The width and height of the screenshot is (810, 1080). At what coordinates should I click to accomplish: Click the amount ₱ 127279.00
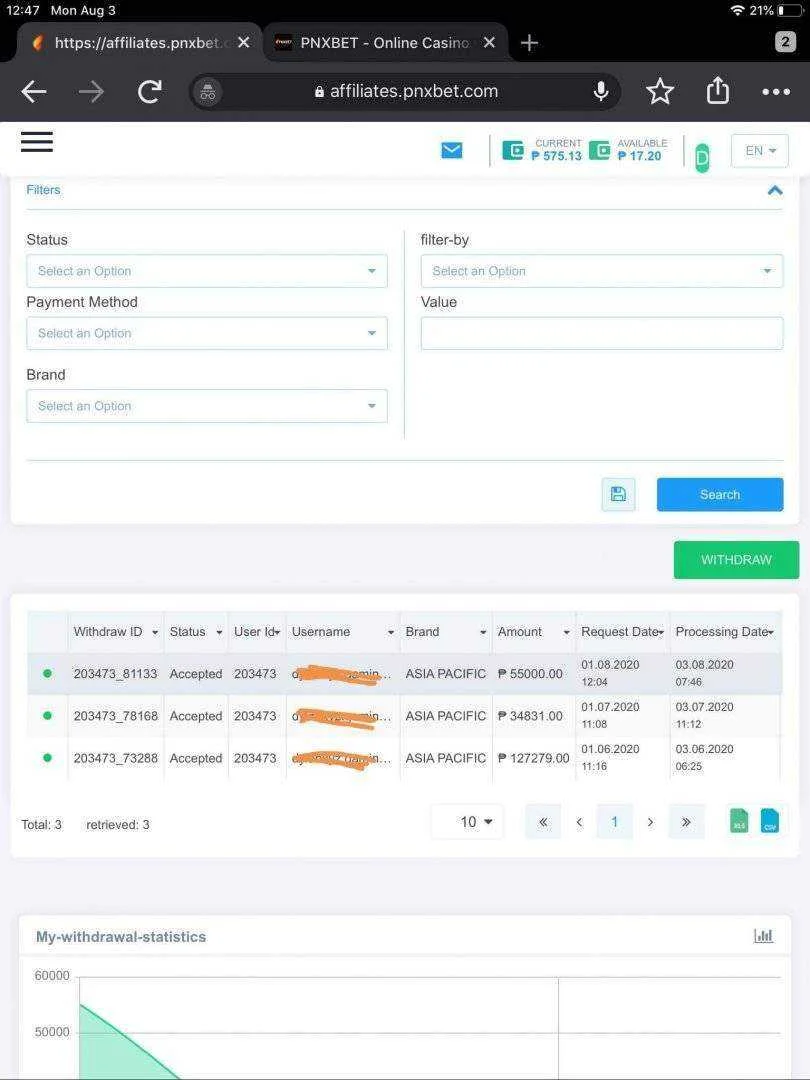coord(534,758)
